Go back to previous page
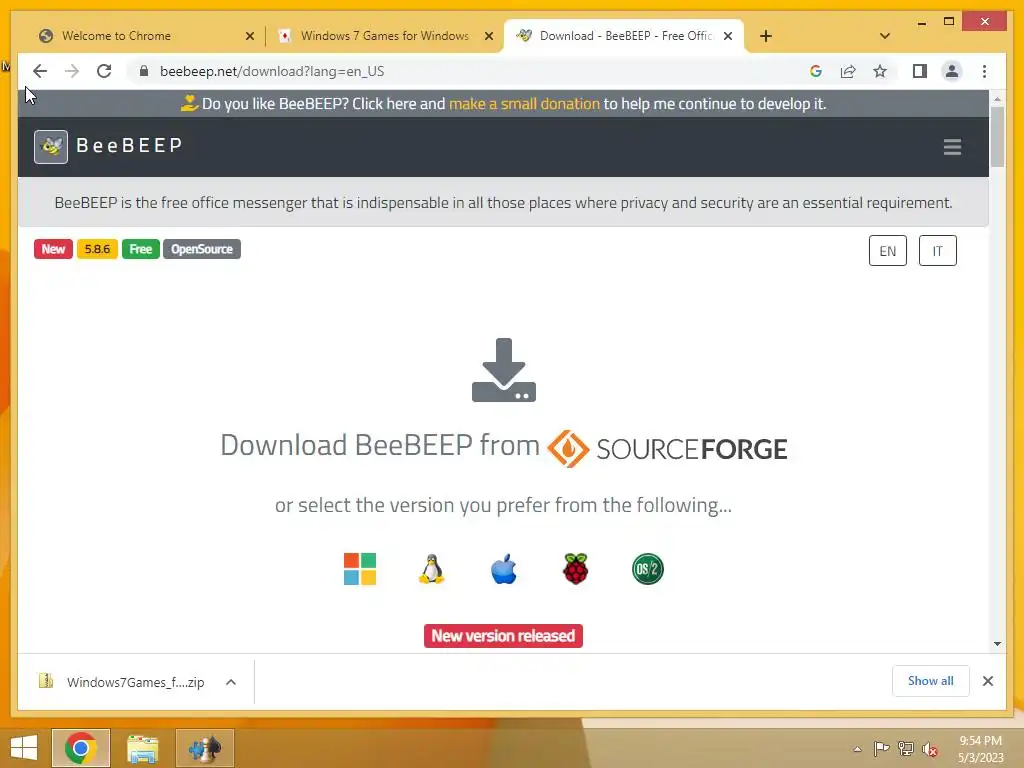 coord(40,71)
